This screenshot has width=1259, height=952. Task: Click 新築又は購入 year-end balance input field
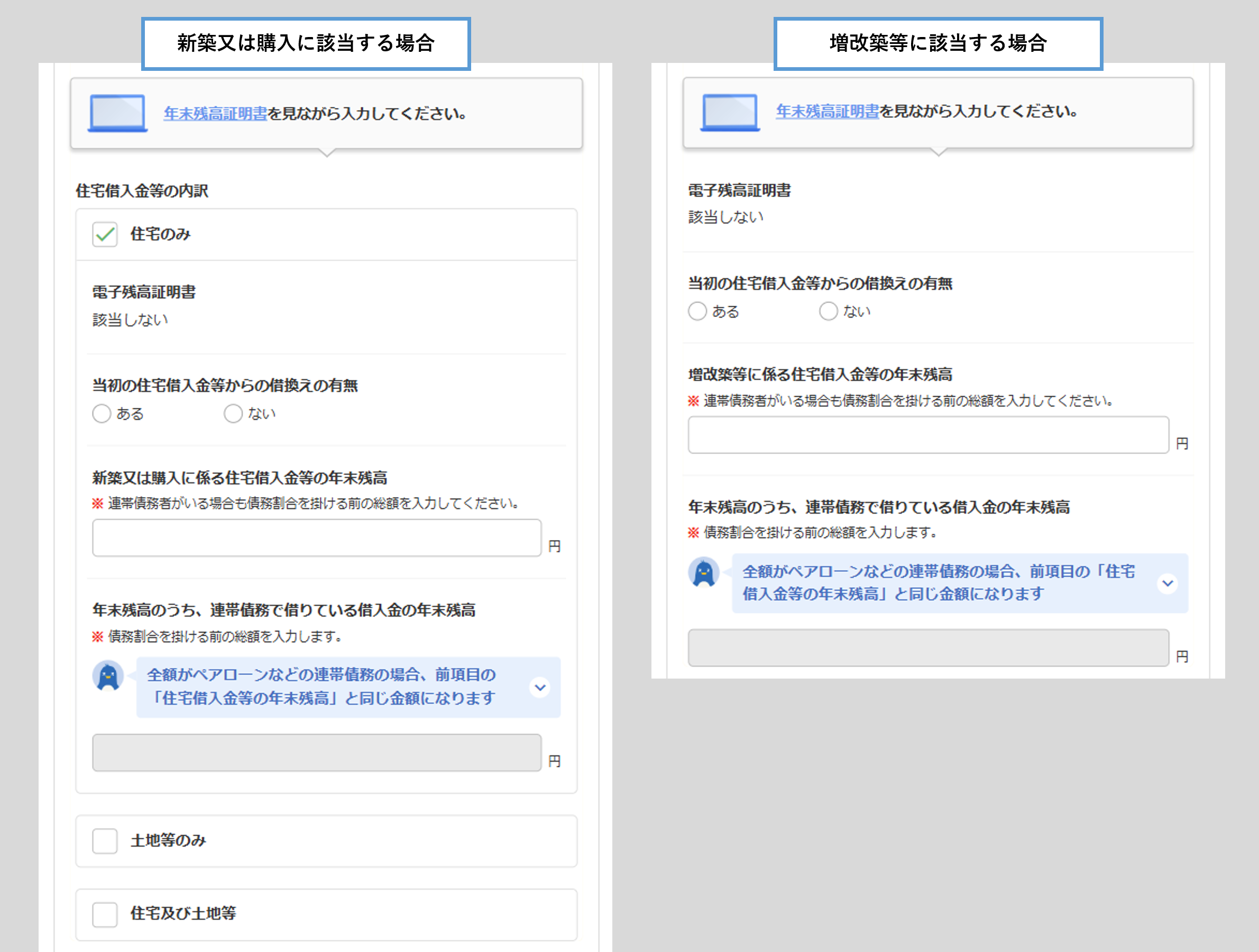(x=316, y=537)
